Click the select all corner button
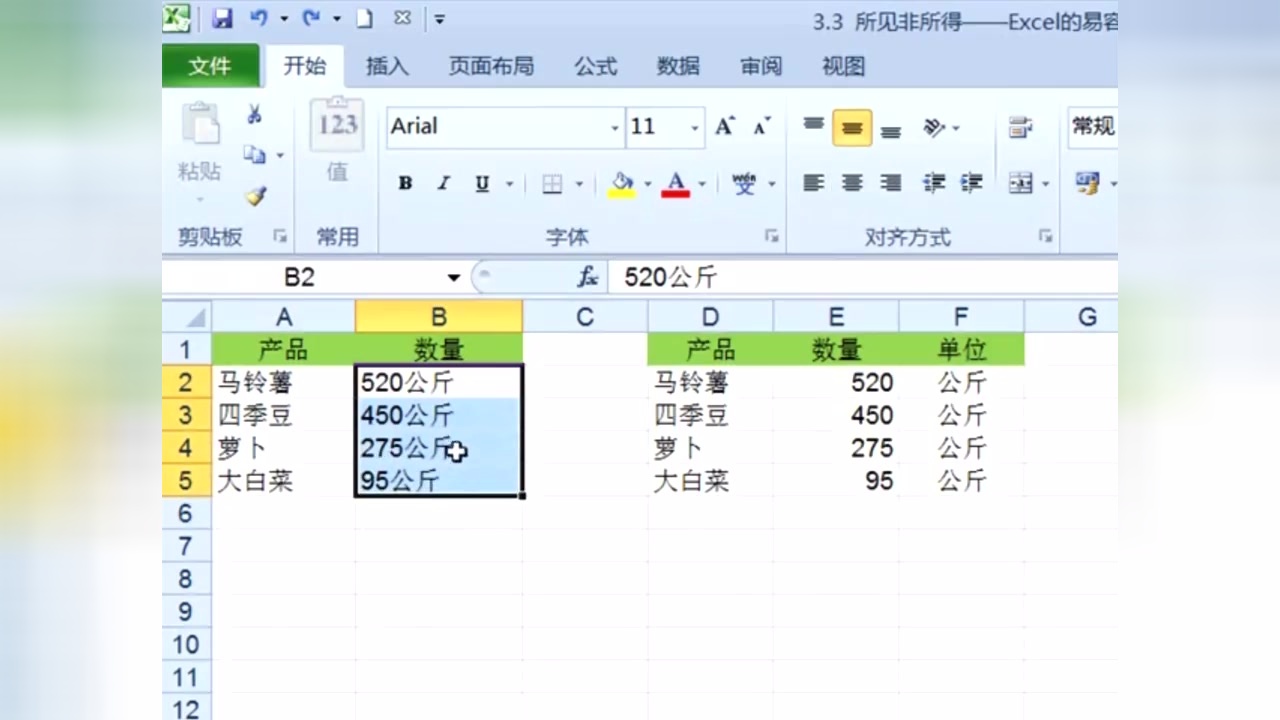 (x=187, y=317)
